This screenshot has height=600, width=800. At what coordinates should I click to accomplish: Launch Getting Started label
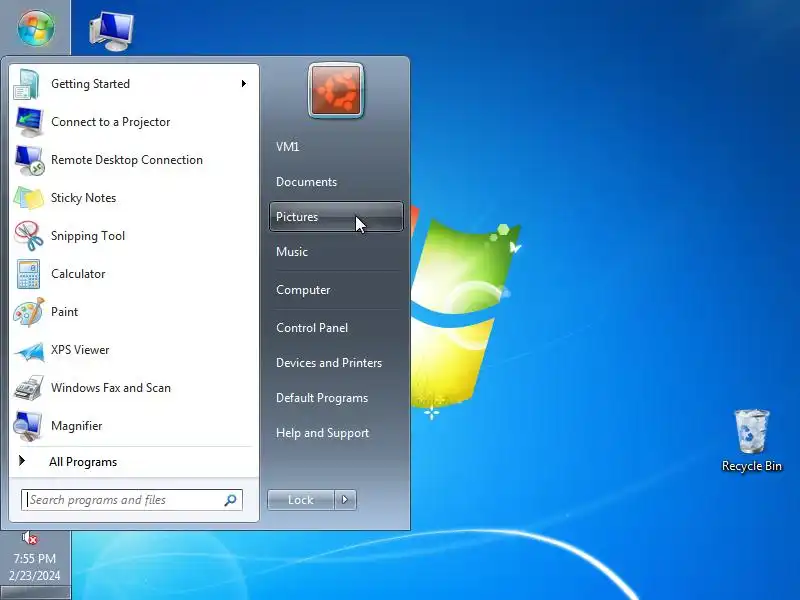[x=90, y=84]
